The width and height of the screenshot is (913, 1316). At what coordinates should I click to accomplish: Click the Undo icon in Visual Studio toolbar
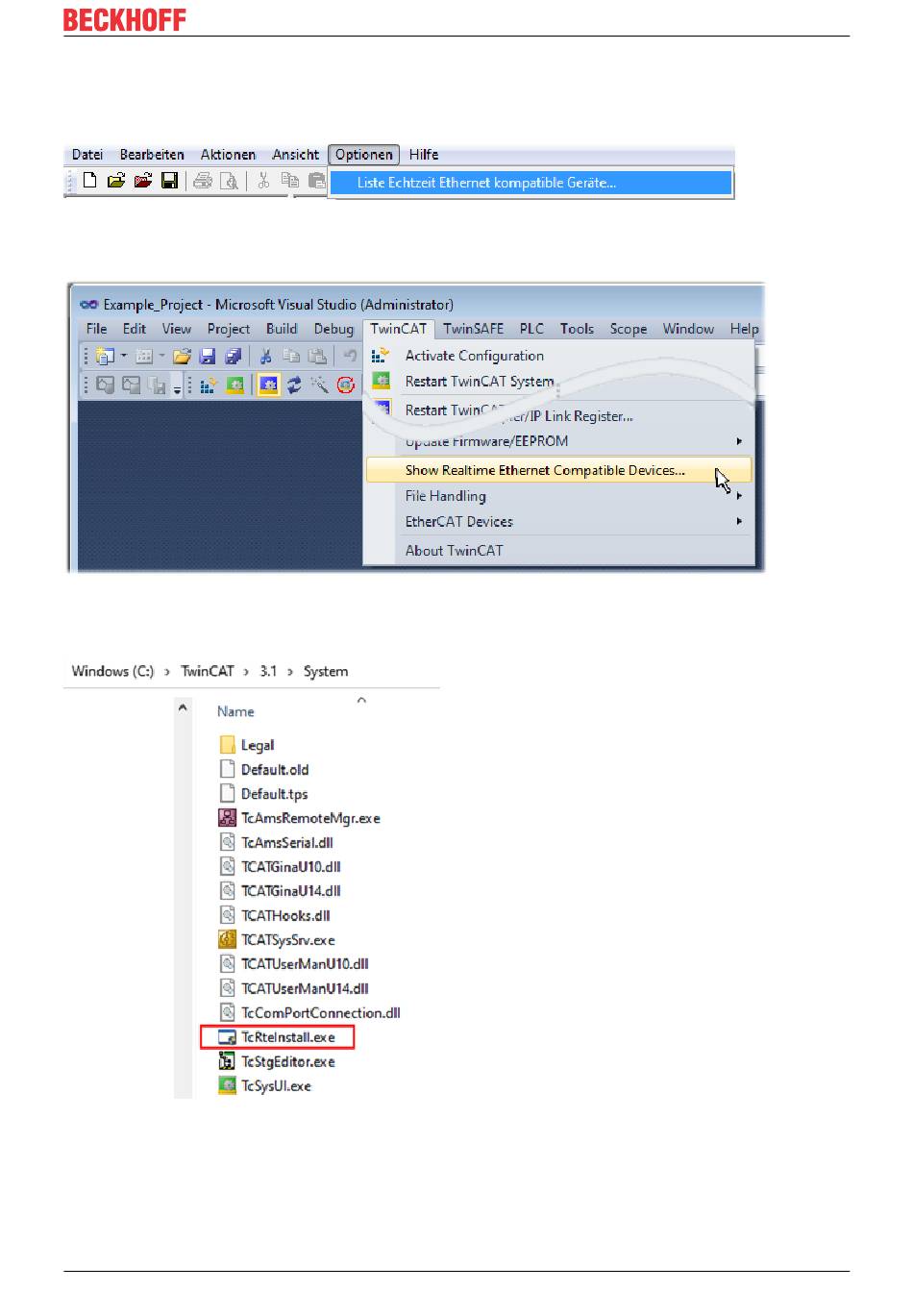(x=350, y=357)
